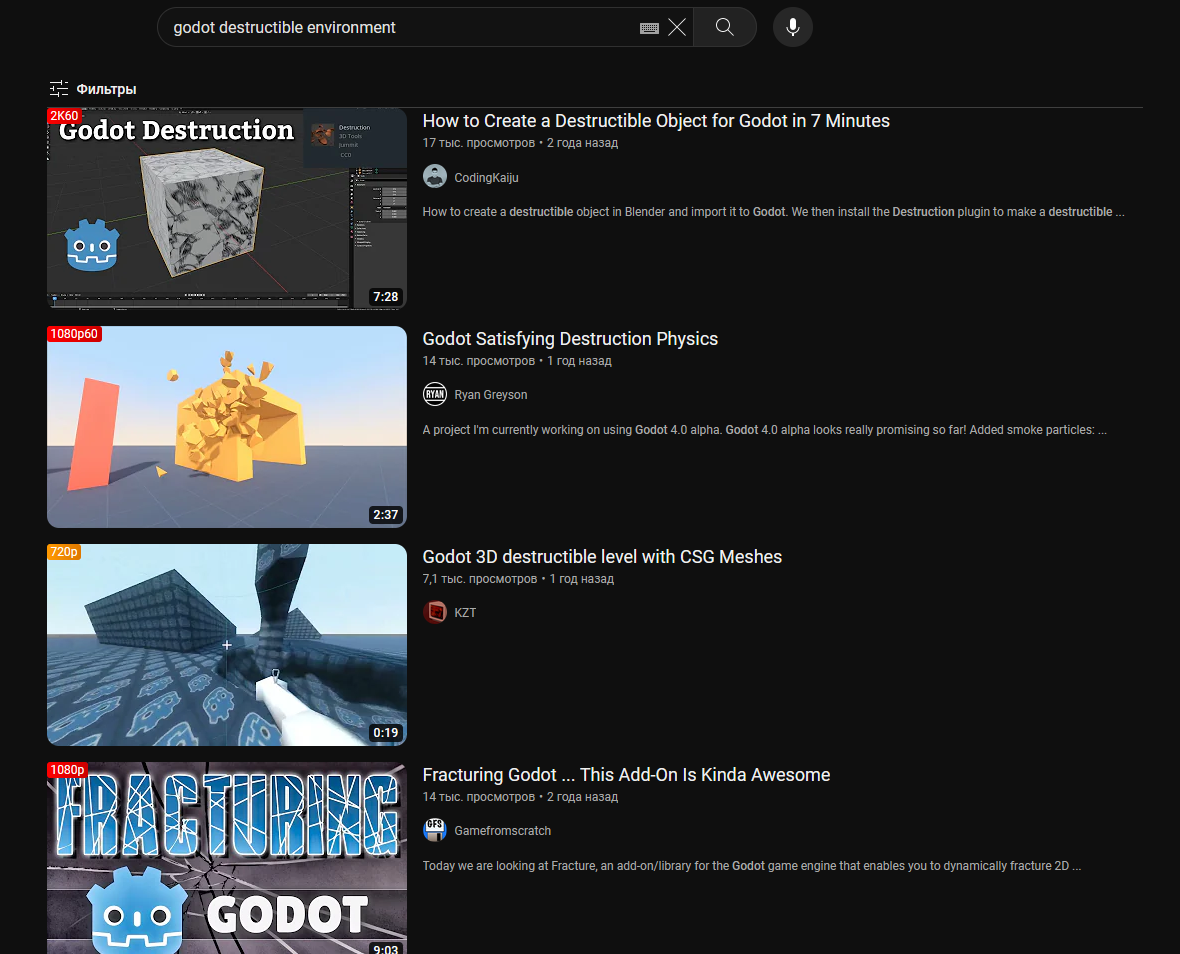Visit the KZT channel name
Viewport: 1180px width, 954px height.
tap(465, 613)
